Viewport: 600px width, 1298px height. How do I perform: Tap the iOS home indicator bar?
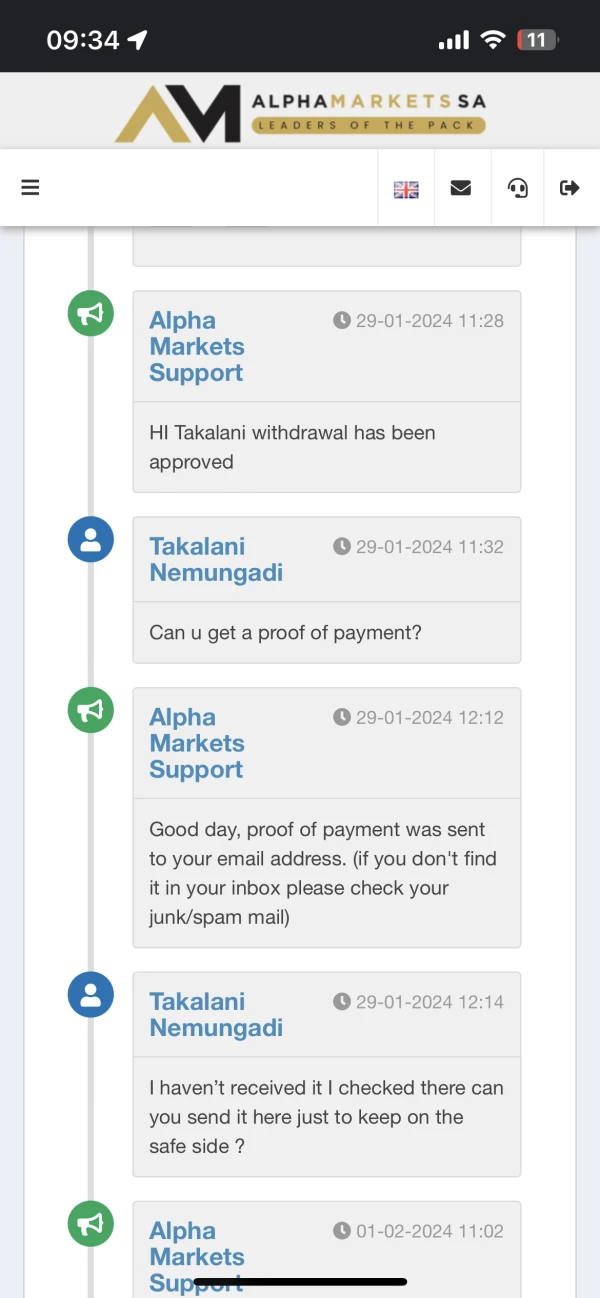[x=300, y=1281]
